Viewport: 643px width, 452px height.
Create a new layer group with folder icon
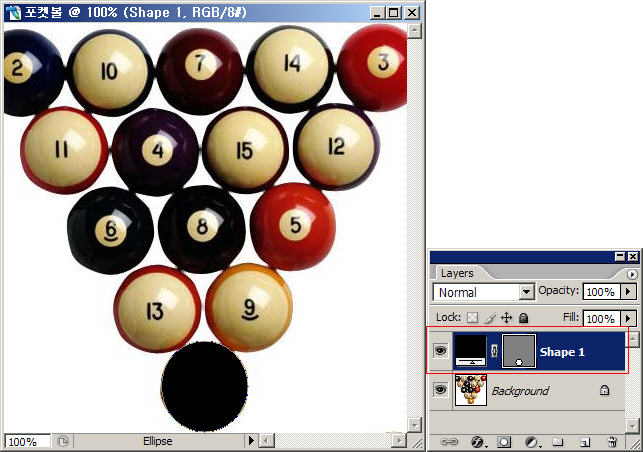[x=557, y=442]
